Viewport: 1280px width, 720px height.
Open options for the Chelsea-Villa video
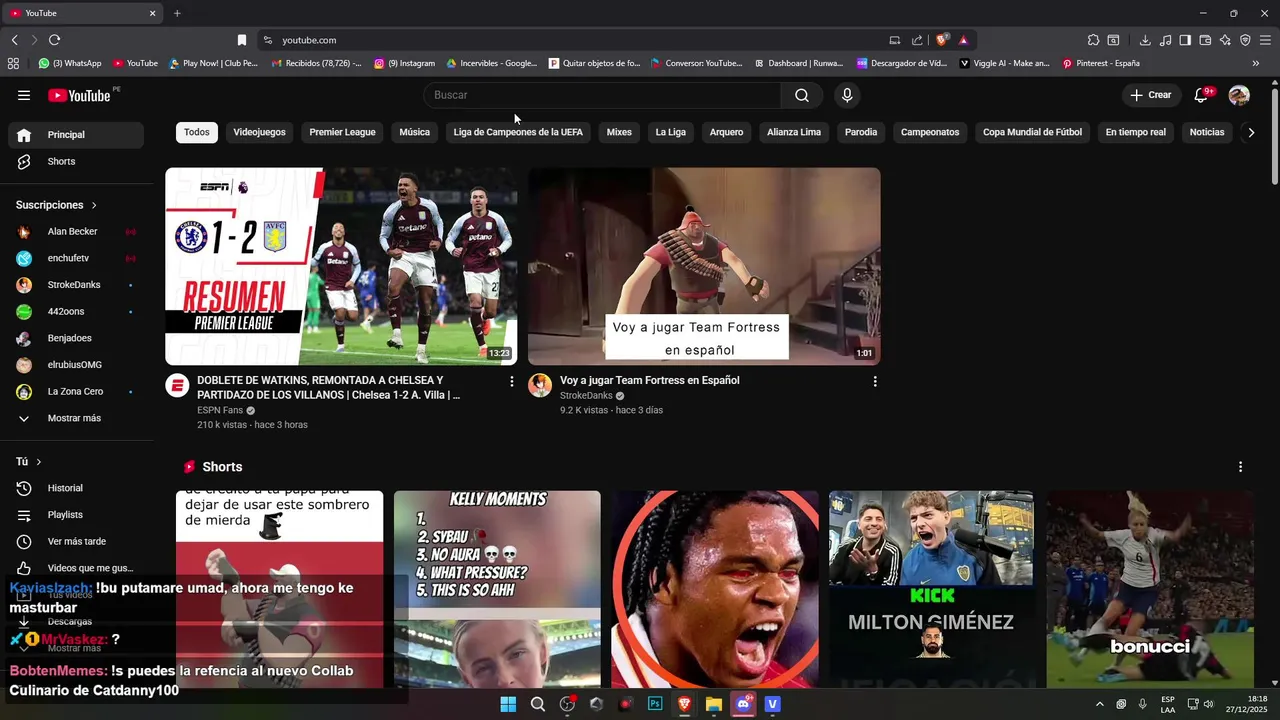512,381
